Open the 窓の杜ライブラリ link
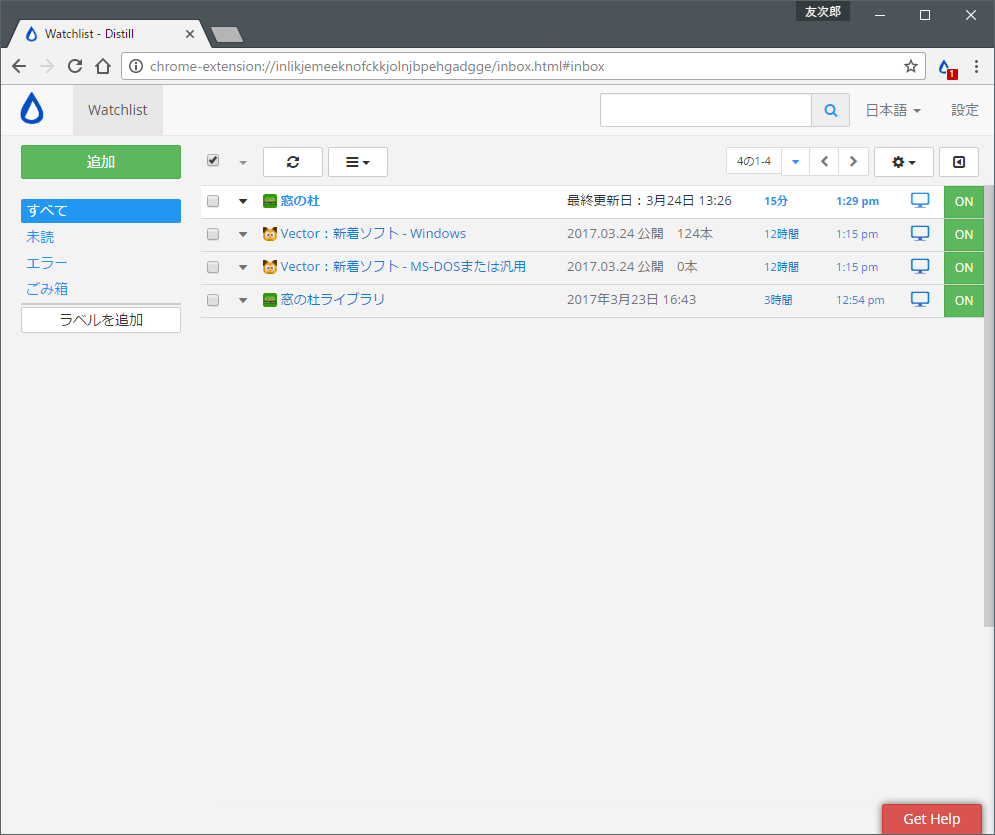995x835 pixels. pyautogui.click(x=333, y=299)
